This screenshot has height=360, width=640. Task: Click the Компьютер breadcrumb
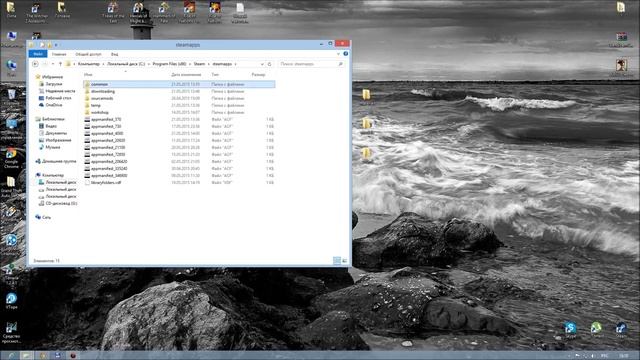tap(89, 64)
